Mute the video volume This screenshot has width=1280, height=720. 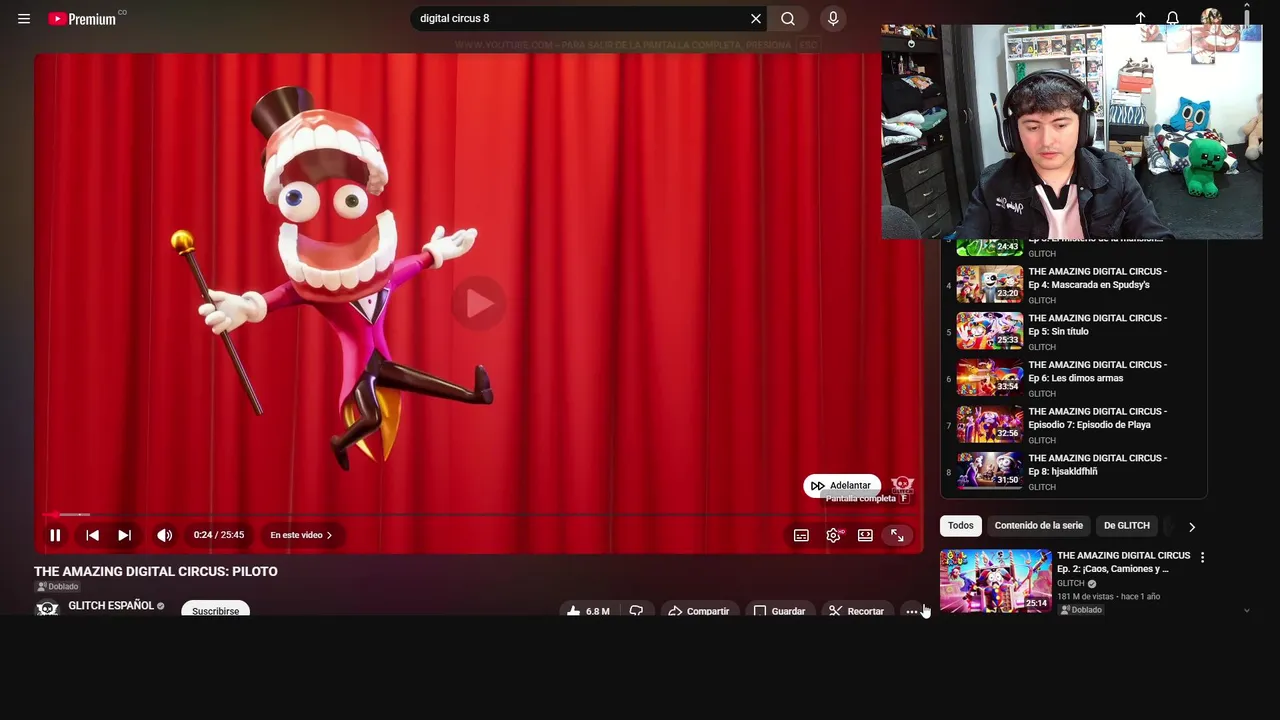[x=165, y=535]
